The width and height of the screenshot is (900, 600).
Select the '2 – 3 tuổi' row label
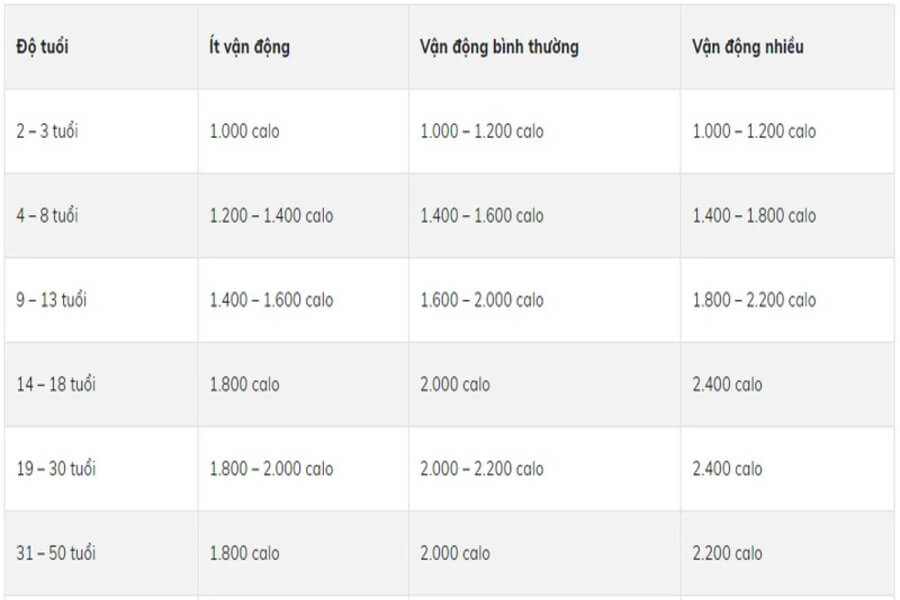[x=47, y=131]
